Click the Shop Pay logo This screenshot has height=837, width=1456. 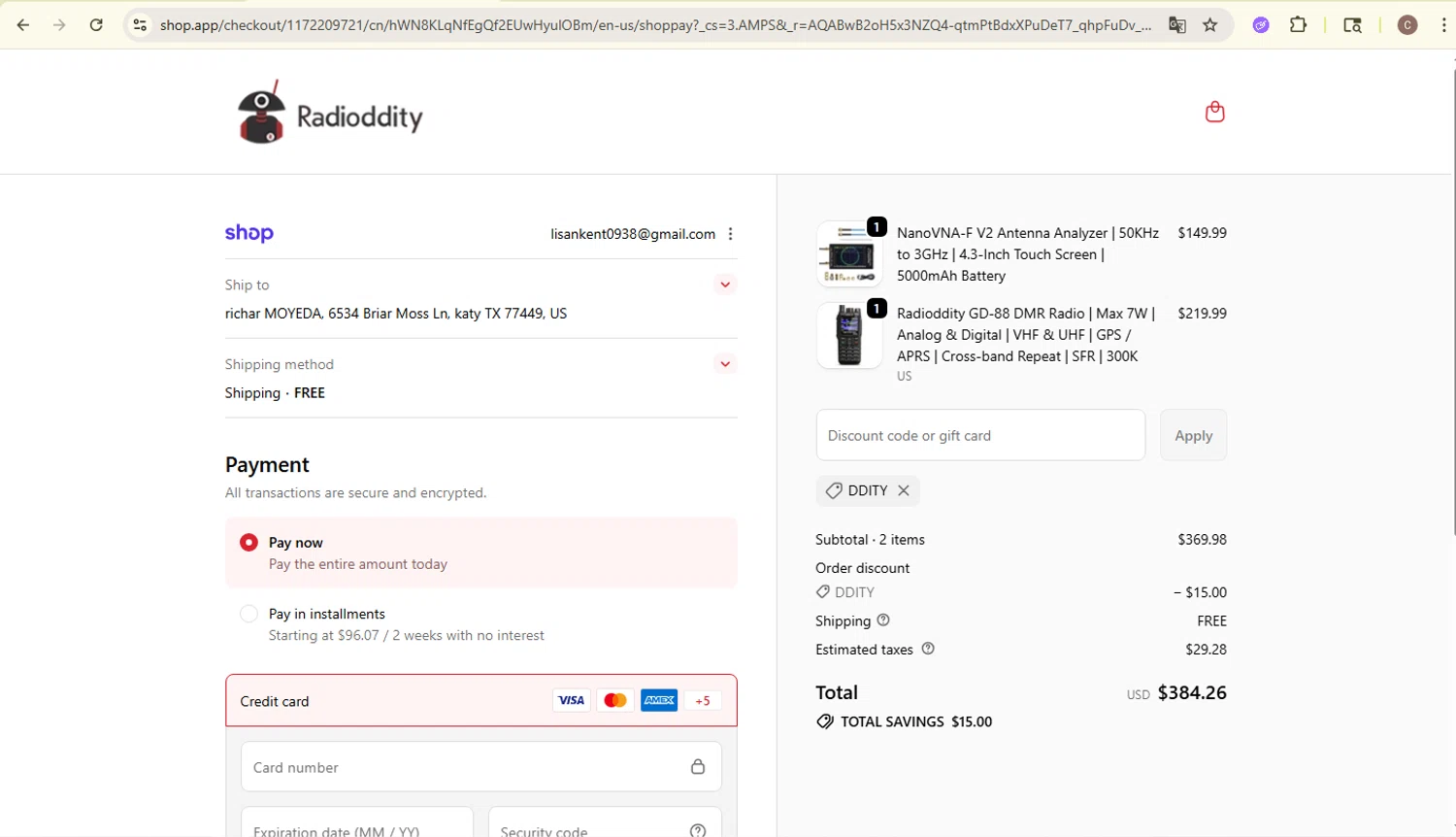(x=249, y=233)
